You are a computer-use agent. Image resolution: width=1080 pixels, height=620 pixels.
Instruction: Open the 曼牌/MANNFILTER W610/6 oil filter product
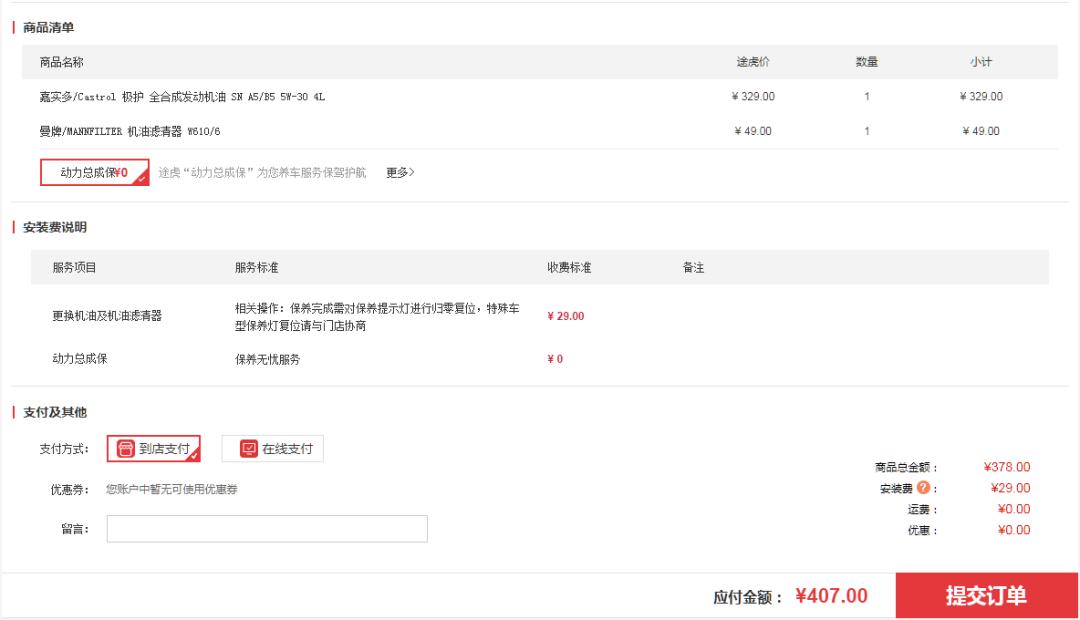130,131
